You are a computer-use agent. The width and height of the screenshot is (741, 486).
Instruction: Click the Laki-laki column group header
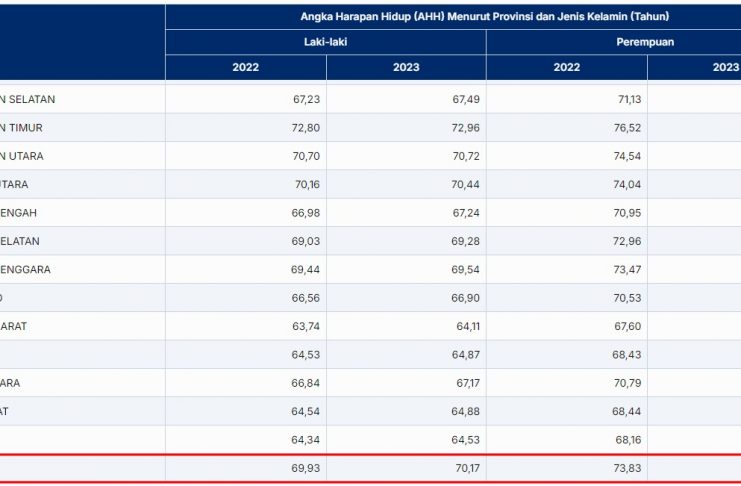tap(325, 42)
